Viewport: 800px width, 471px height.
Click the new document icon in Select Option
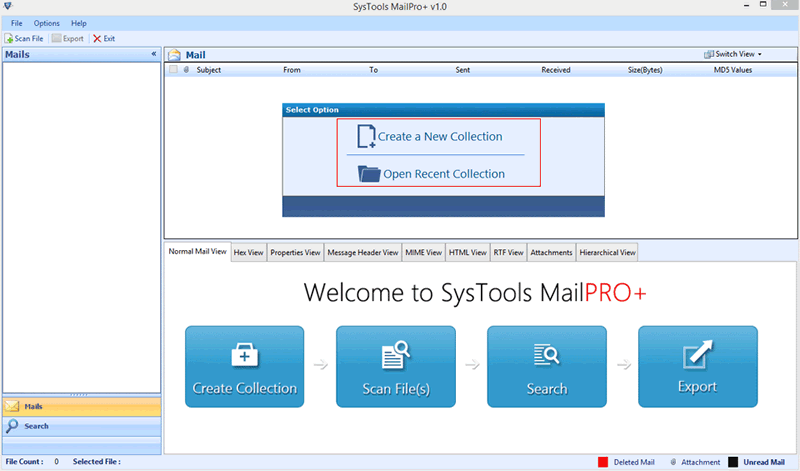coord(366,136)
